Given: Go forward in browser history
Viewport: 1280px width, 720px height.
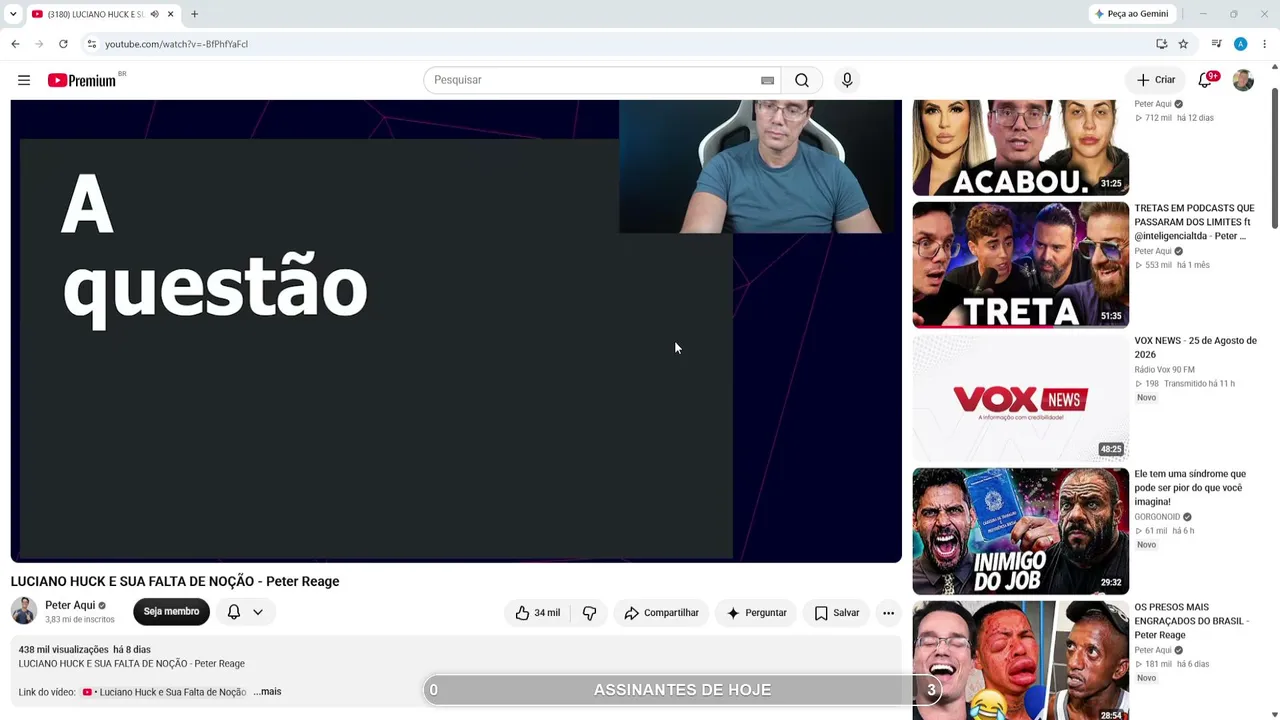Looking at the screenshot, I should pos(39,44).
